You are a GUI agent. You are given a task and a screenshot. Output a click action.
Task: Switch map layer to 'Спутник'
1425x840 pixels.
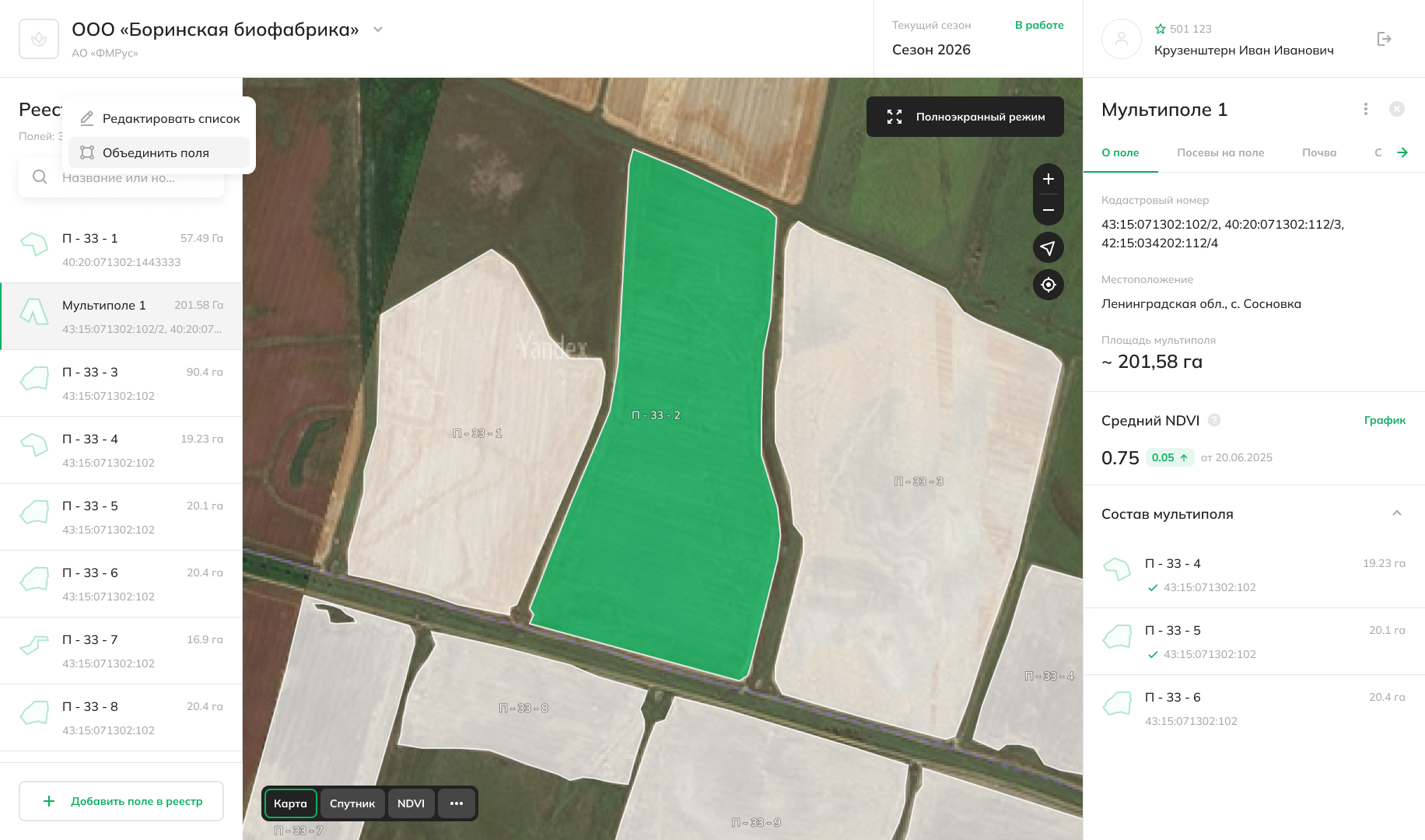[352, 803]
